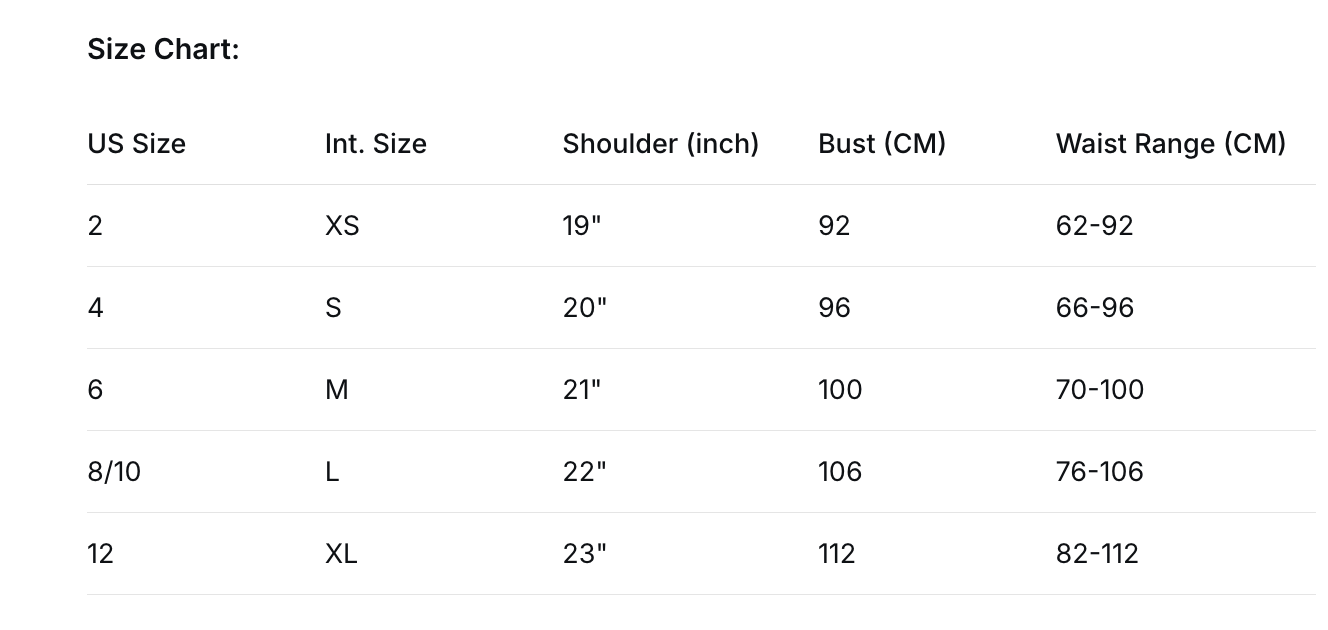The width and height of the screenshot is (1328, 630).
Task: Click the 23" shoulder measurement
Action: pyautogui.click(x=584, y=554)
